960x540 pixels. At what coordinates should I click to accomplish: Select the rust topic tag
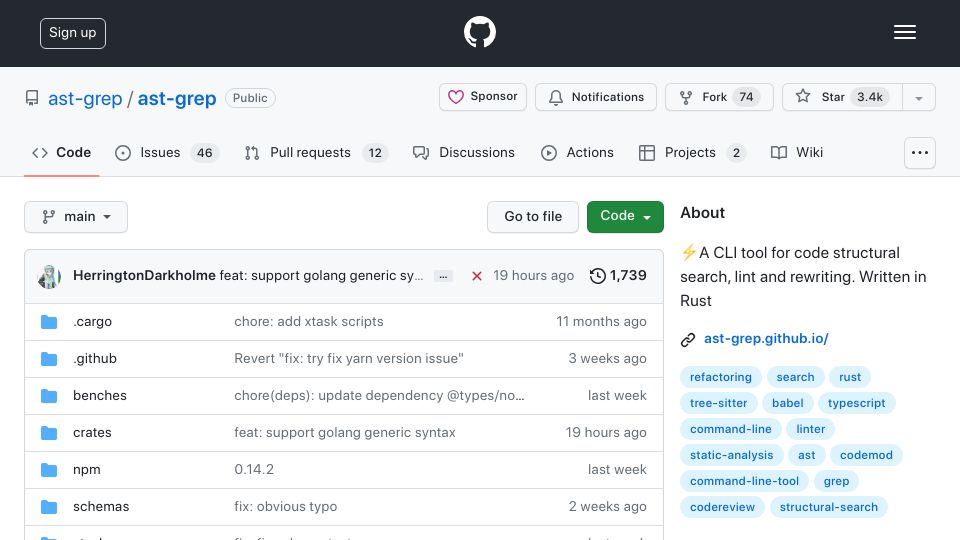click(x=850, y=377)
